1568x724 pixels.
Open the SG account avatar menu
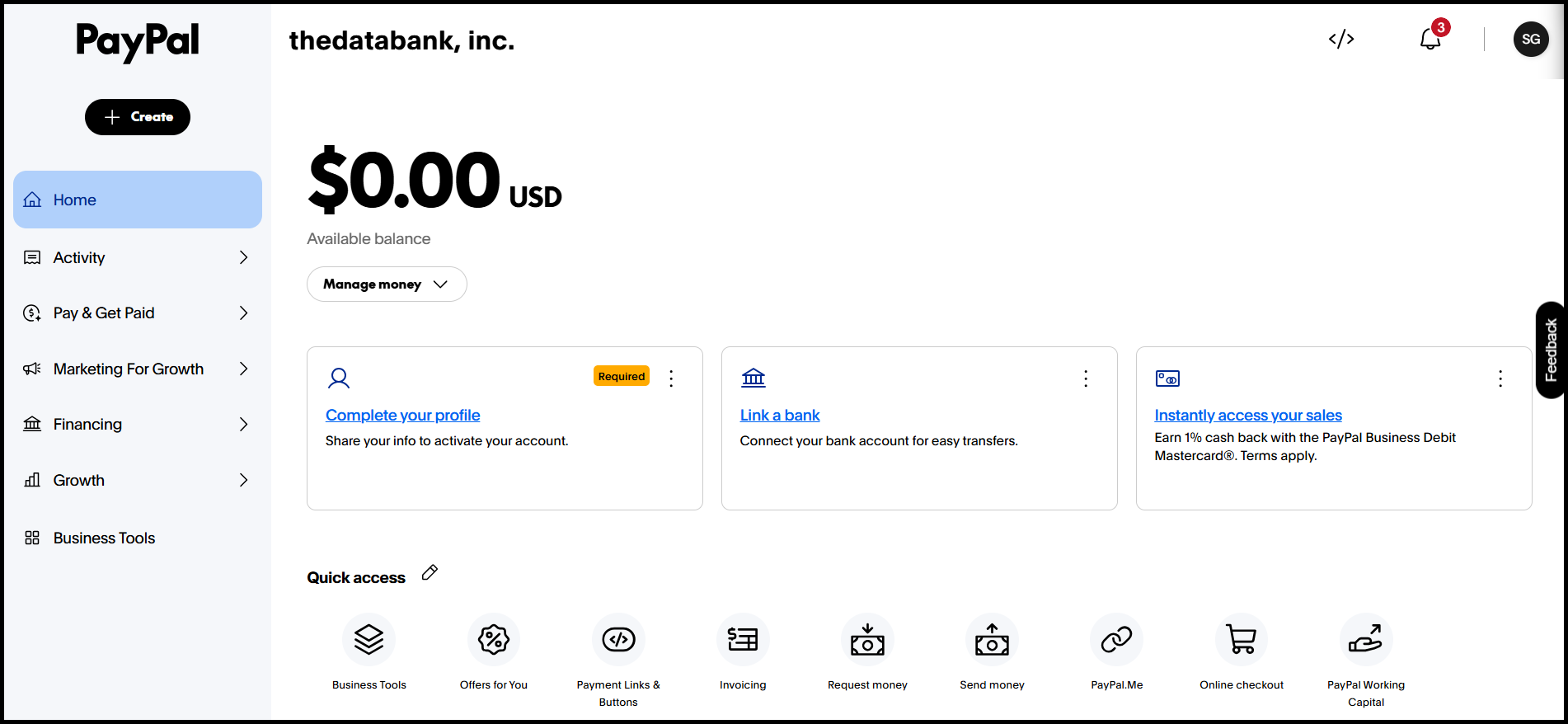tap(1531, 39)
